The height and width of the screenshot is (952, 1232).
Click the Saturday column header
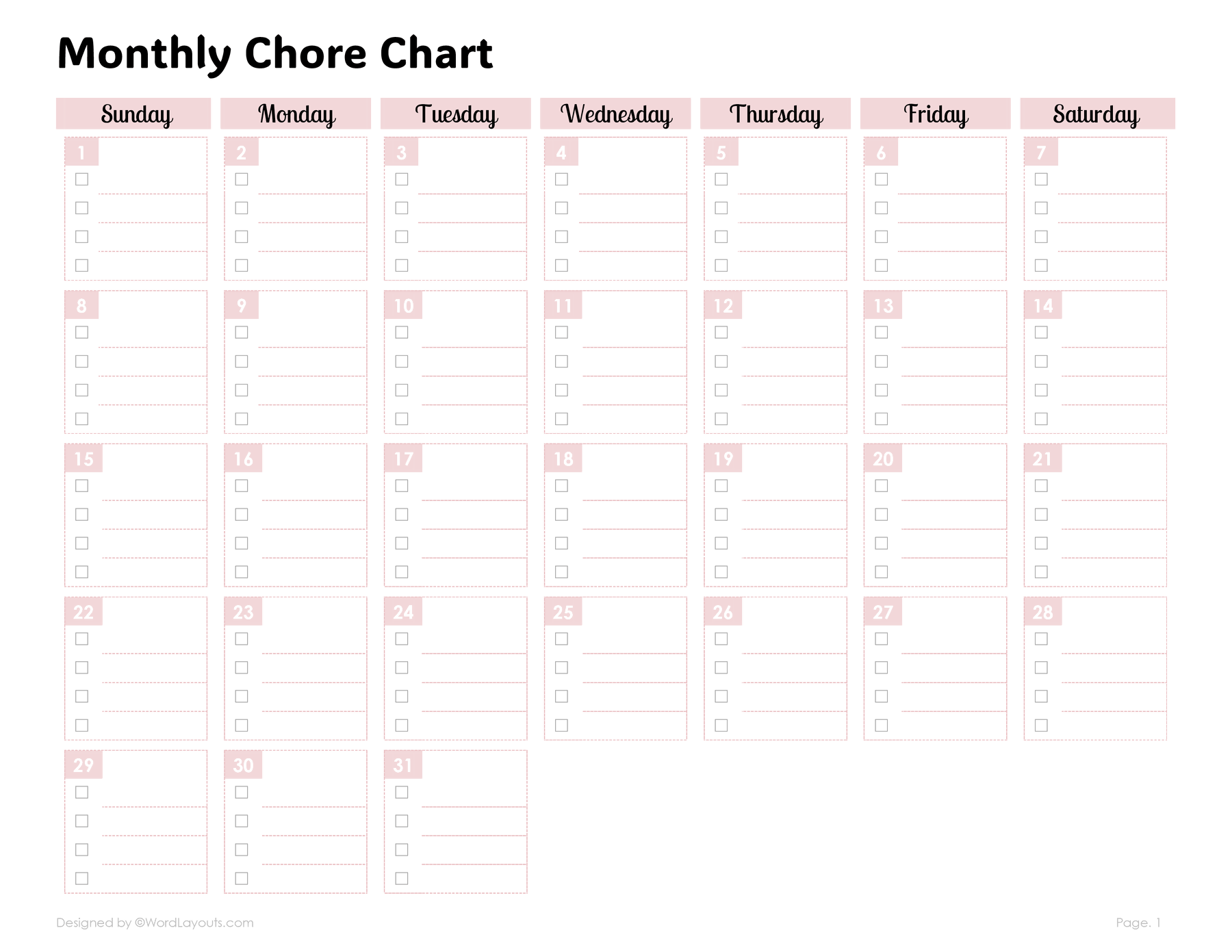point(1097,114)
